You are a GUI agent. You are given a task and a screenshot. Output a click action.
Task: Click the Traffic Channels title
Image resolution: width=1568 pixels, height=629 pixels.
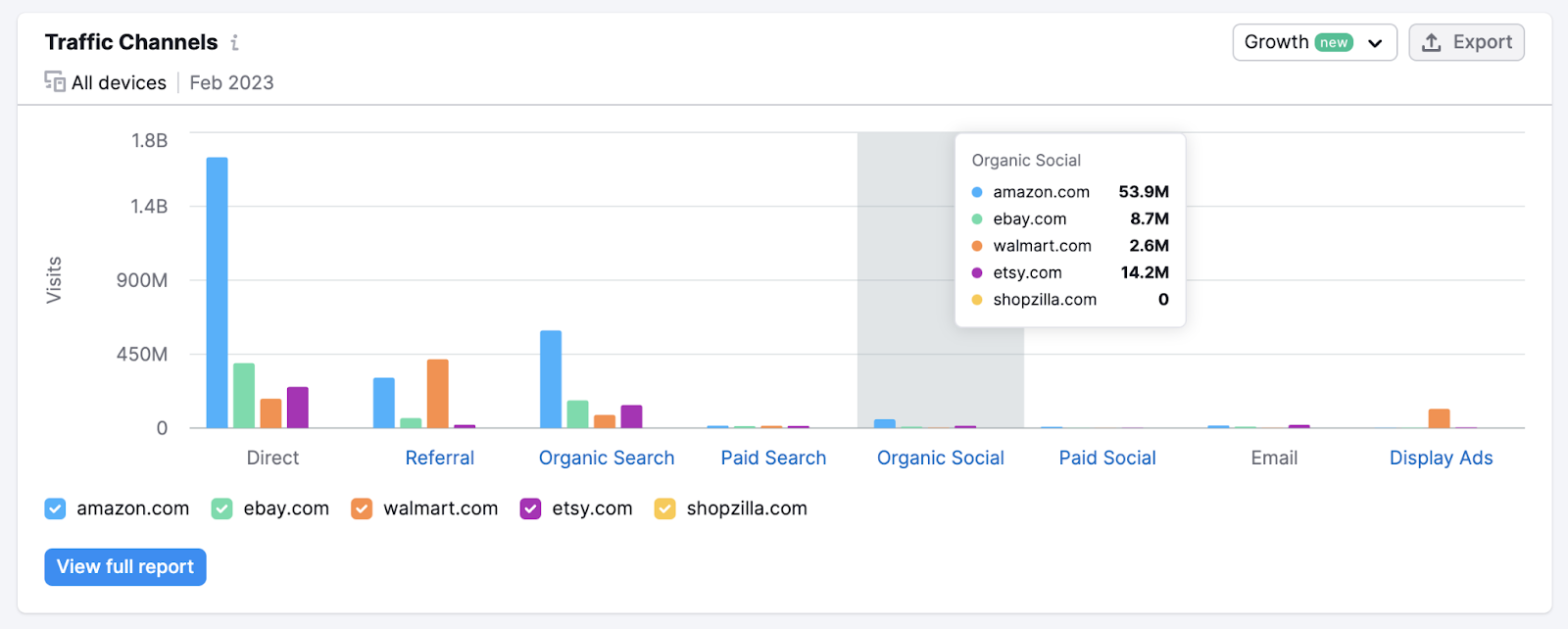[x=131, y=42]
